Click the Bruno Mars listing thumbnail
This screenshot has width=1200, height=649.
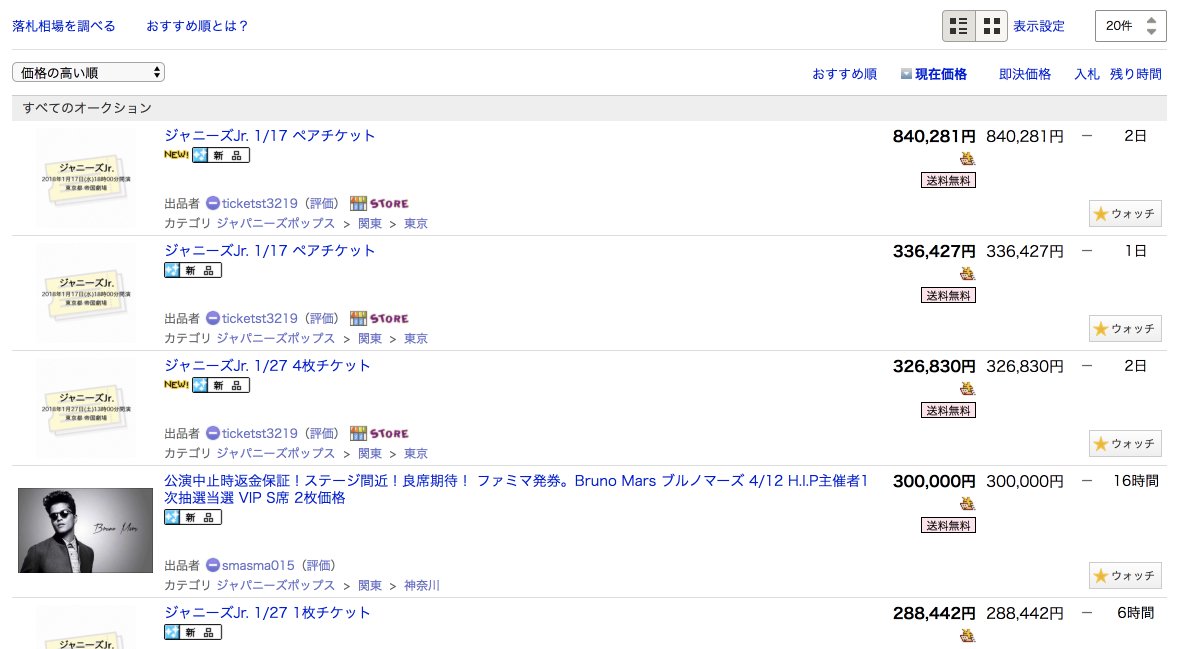85,530
